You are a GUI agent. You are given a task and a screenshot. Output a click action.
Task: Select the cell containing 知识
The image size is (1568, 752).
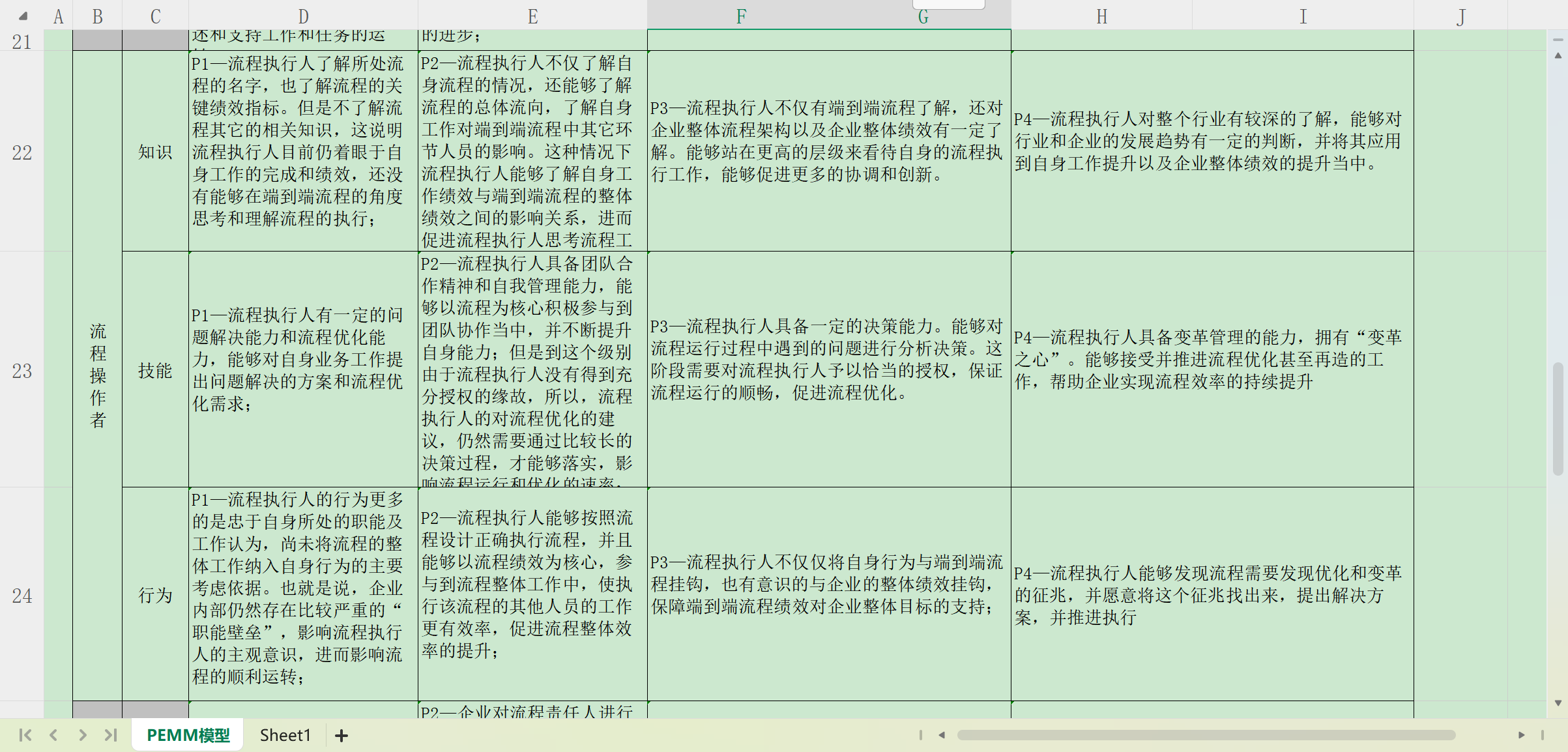(x=155, y=152)
